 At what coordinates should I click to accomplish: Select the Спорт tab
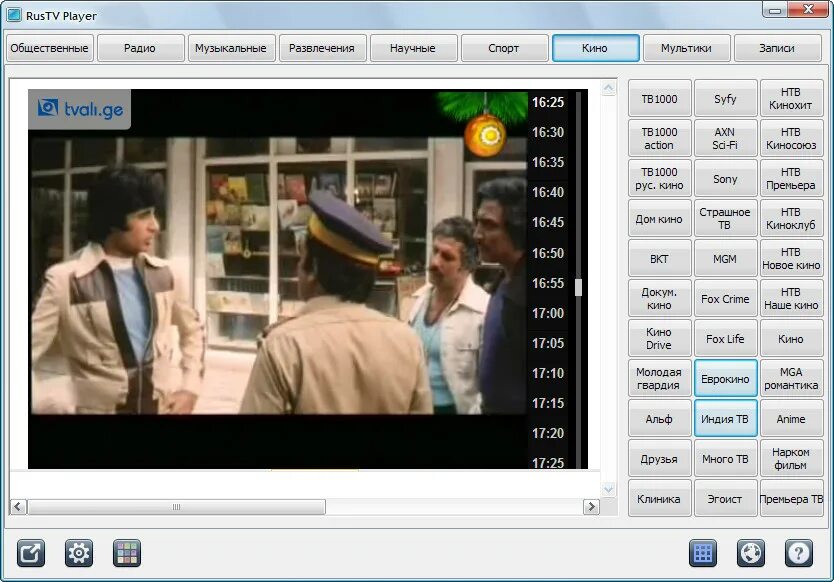[504, 48]
